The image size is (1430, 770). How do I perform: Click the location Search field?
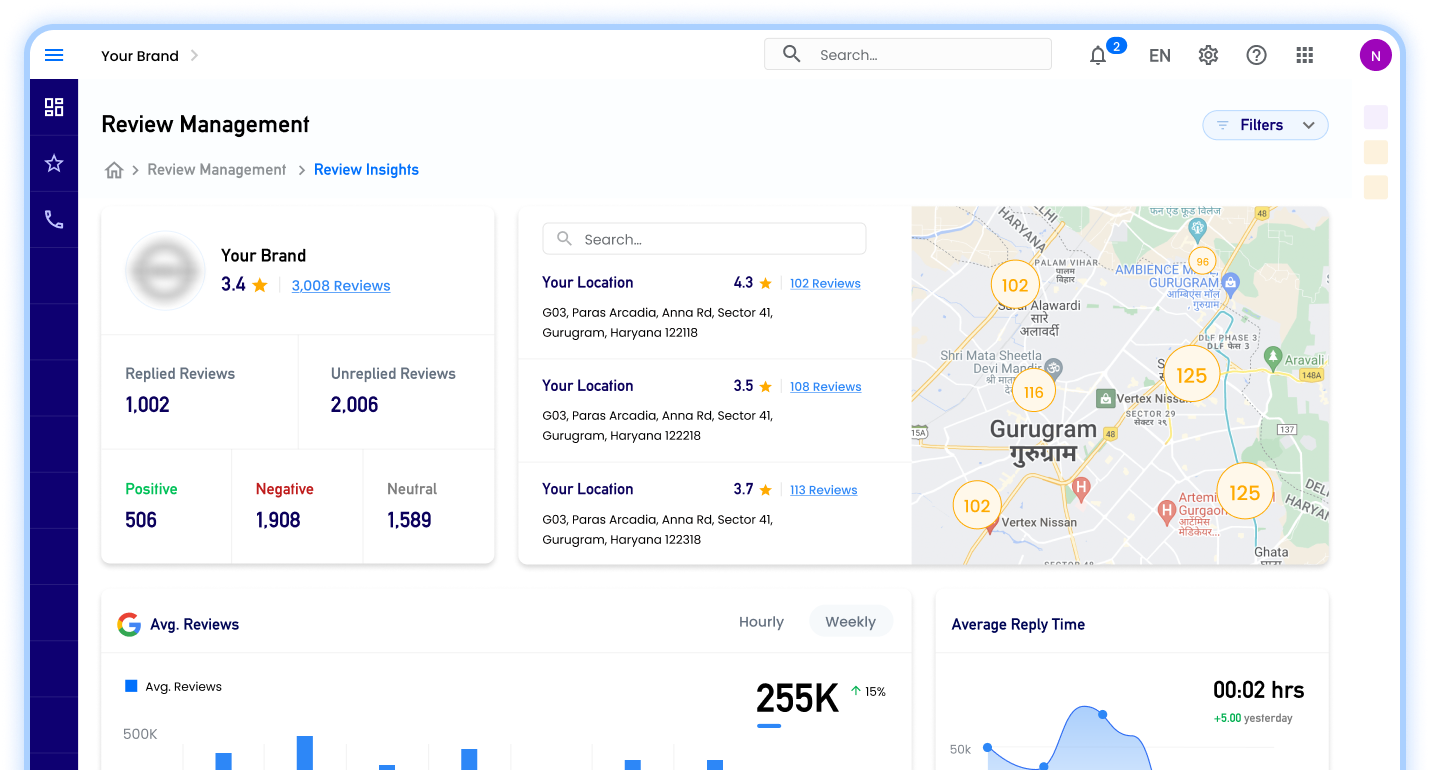[x=704, y=239]
